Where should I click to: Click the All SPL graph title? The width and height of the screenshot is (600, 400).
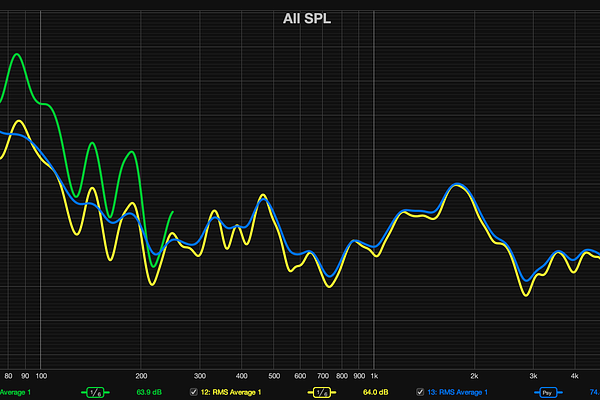299,18
